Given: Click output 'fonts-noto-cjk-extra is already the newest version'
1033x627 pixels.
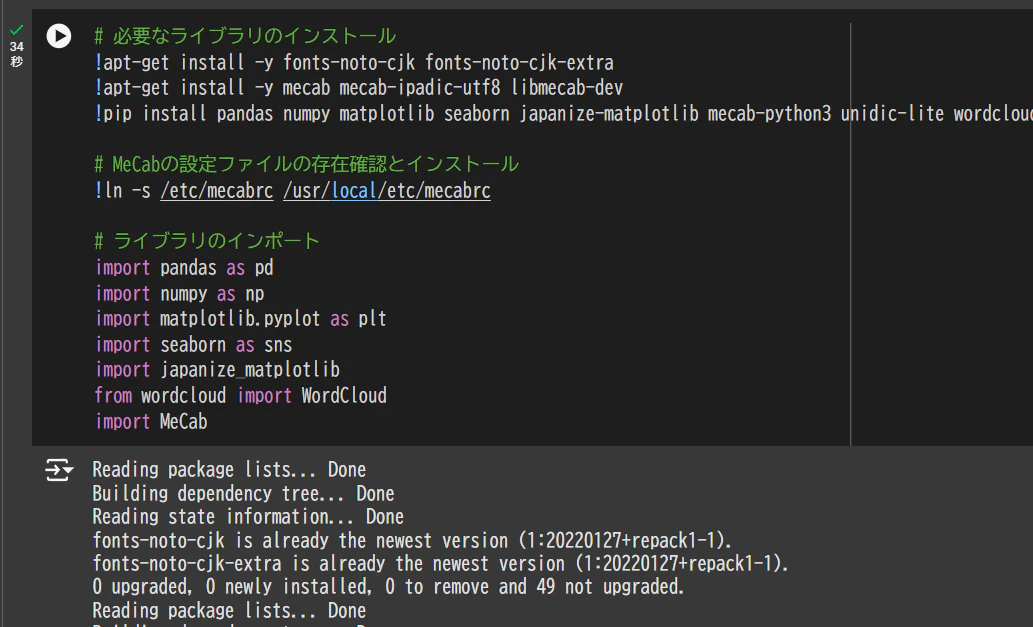Looking at the screenshot, I should pyautogui.click(x=440, y=564).
